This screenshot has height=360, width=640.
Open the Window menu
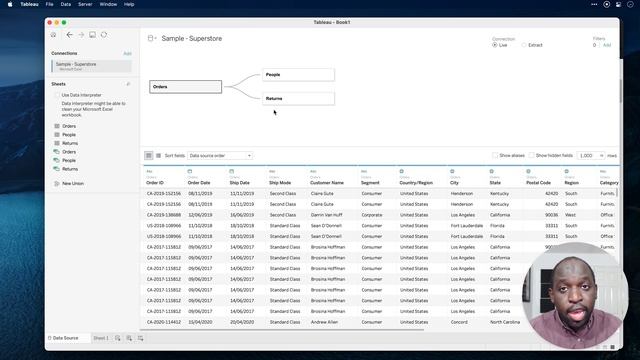tap(108, 4)
